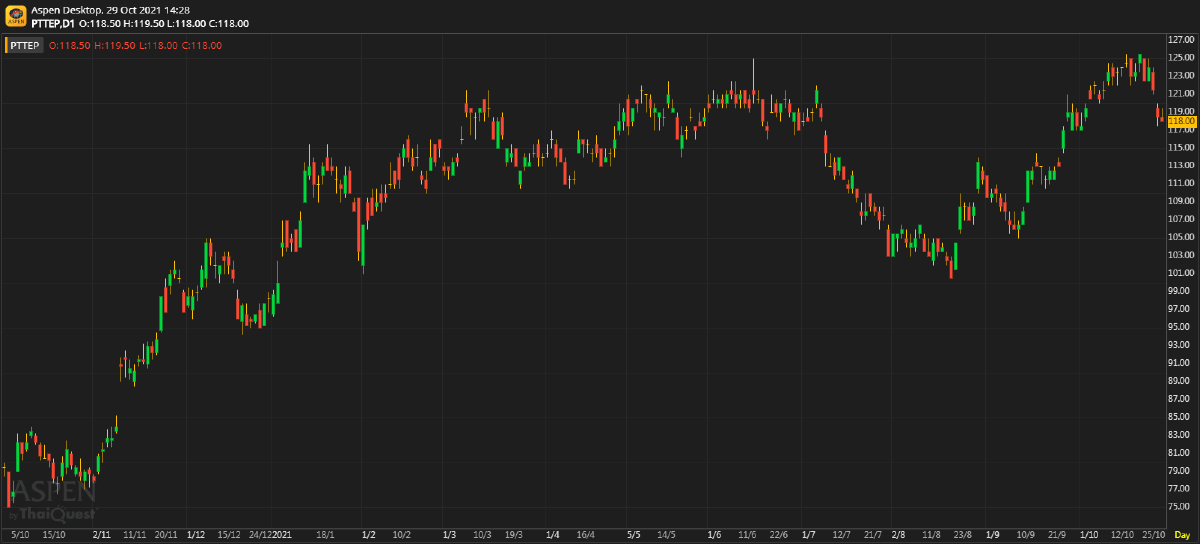
Task: Select the 1/6 date axis marker
Action: point(714,535)
